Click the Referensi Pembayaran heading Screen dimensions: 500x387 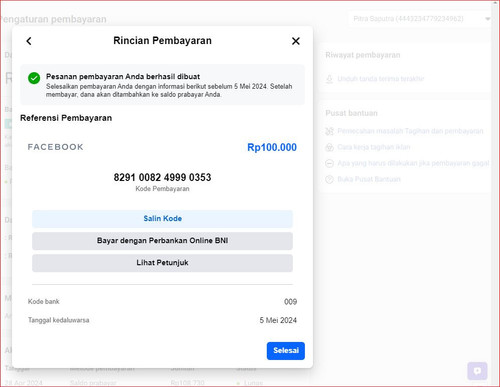(x=66, y=118)
